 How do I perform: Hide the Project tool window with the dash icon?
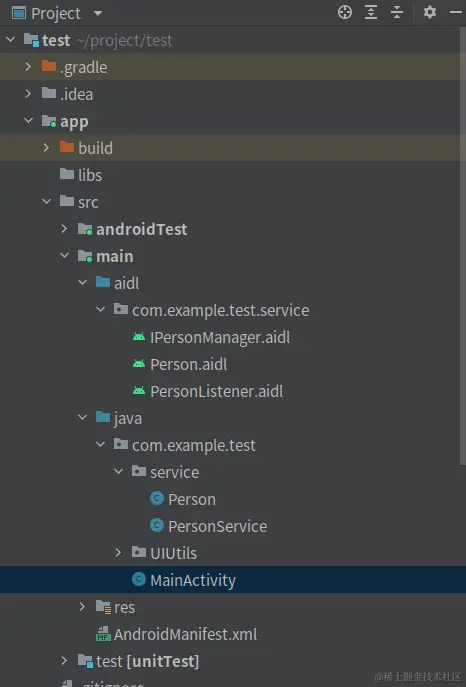456,13
